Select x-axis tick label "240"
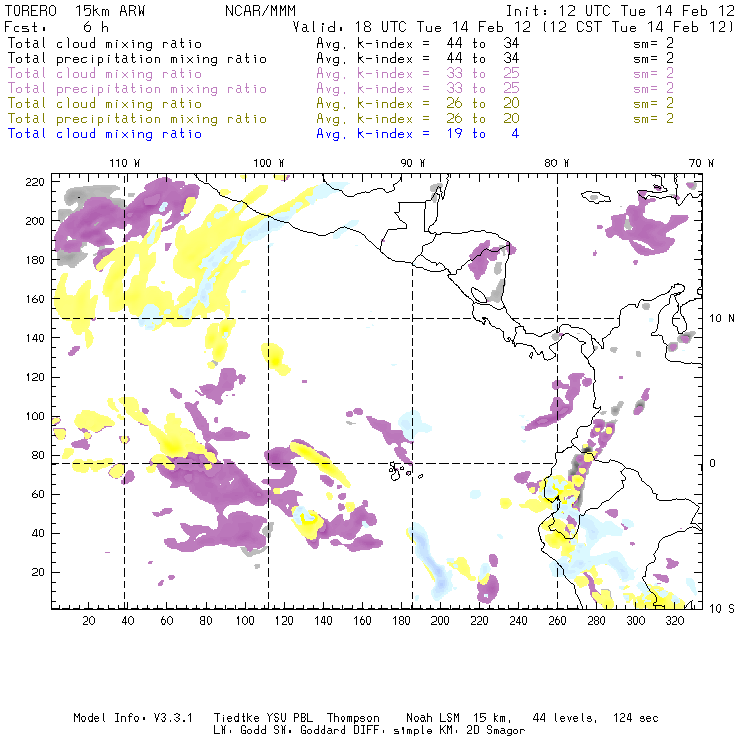The height and width of the screenshot is (740, 740). [518, 621]
